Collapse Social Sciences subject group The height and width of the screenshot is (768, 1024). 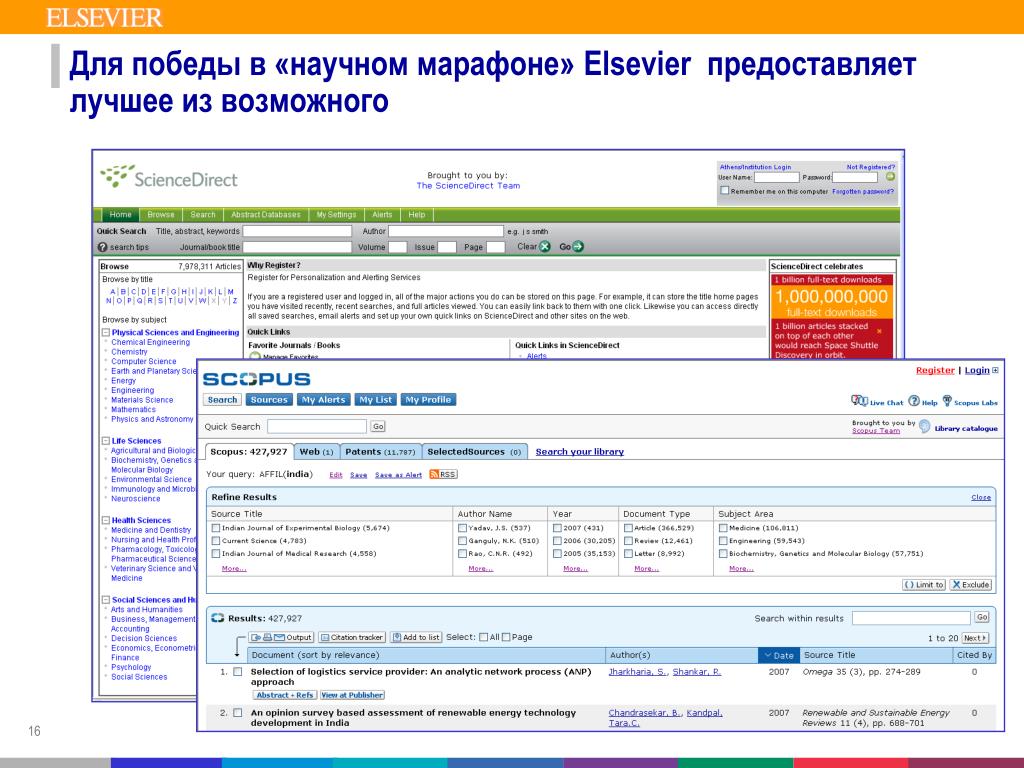(106, 600)
